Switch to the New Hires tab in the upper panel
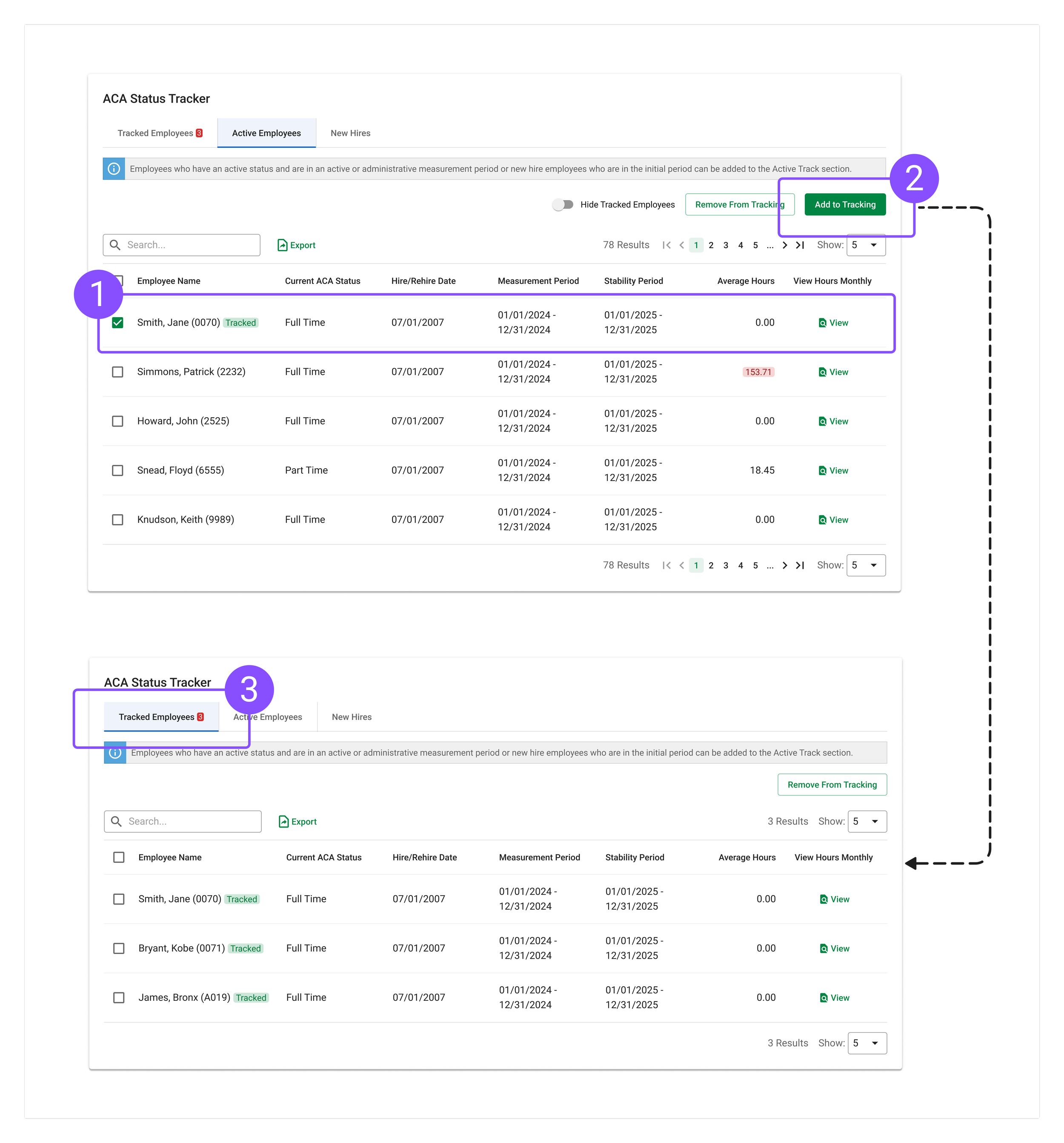This screenshot has height=1143, width=1064. [x=350, y=133]
